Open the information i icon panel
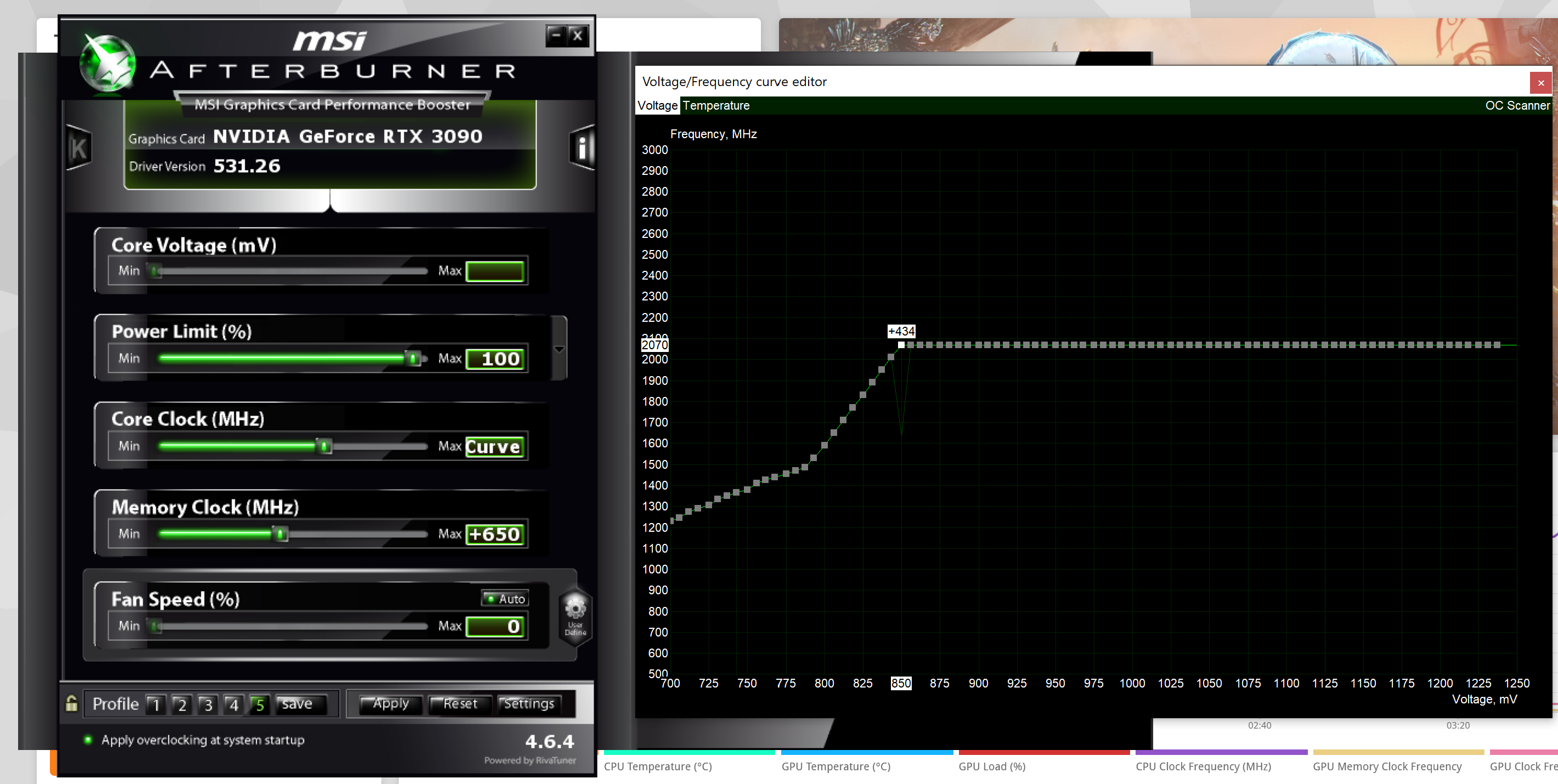The height and width of the screenshot is (784, 1558). coord(582,147)
